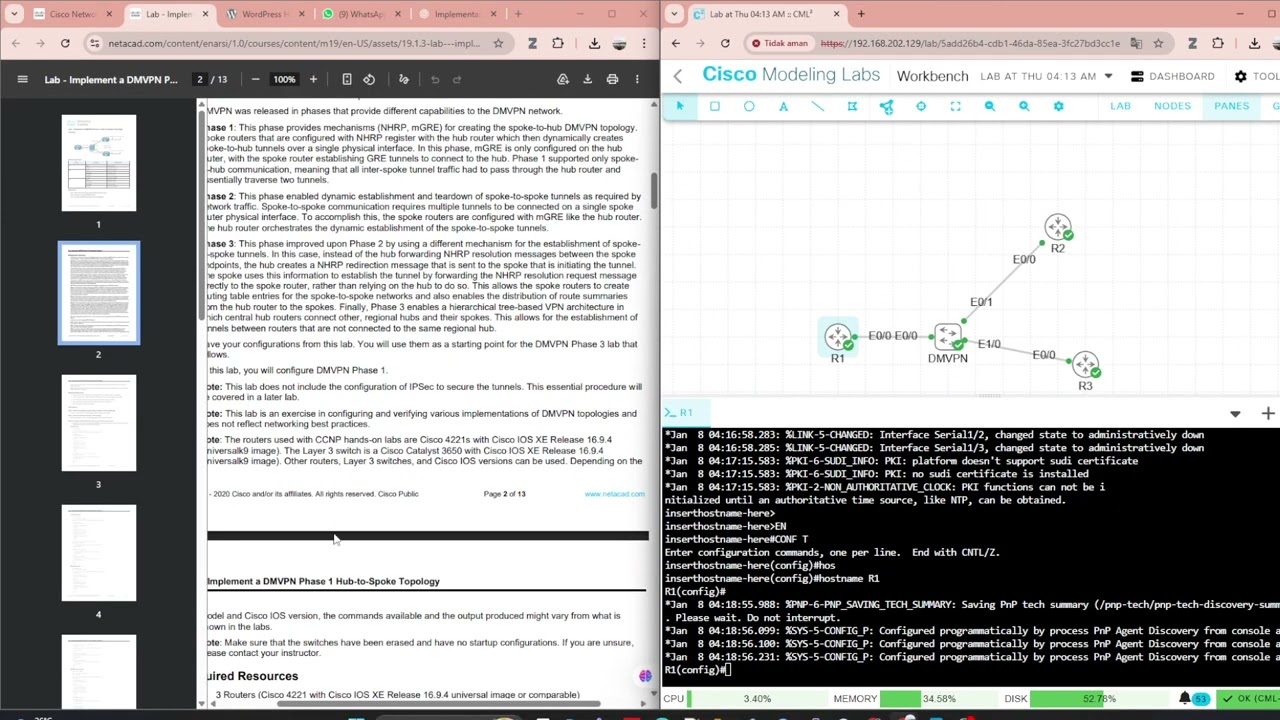Click the PDF page number field
Viewport: 1280px width, 720px height.
point(200,79)
